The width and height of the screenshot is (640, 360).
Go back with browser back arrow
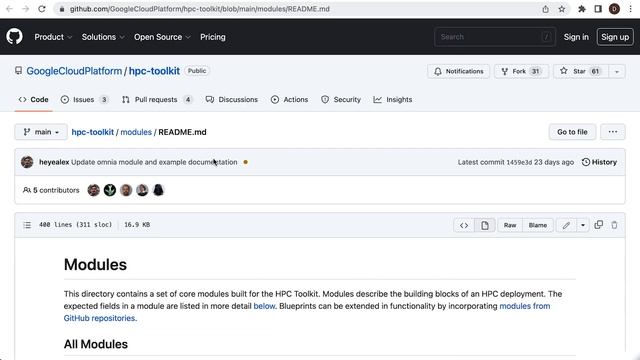9,9
